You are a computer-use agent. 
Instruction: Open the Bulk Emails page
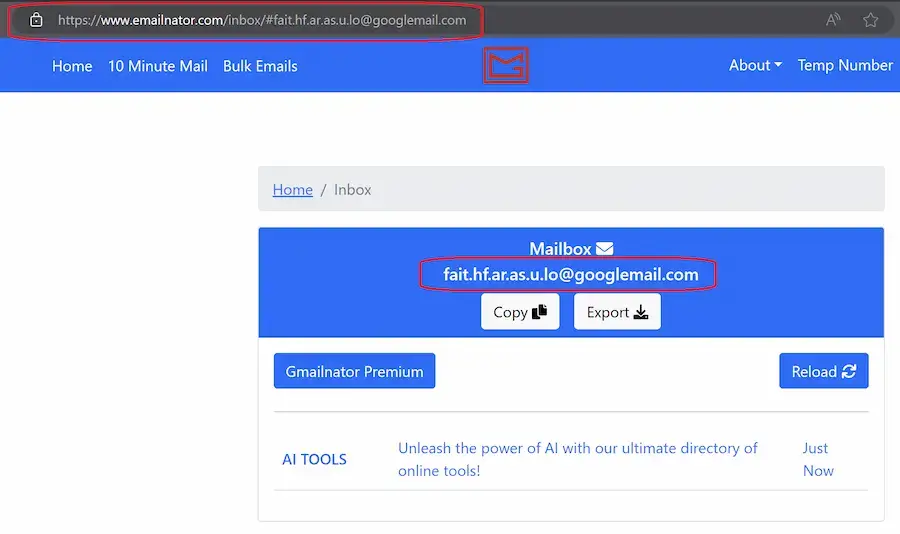260,66
